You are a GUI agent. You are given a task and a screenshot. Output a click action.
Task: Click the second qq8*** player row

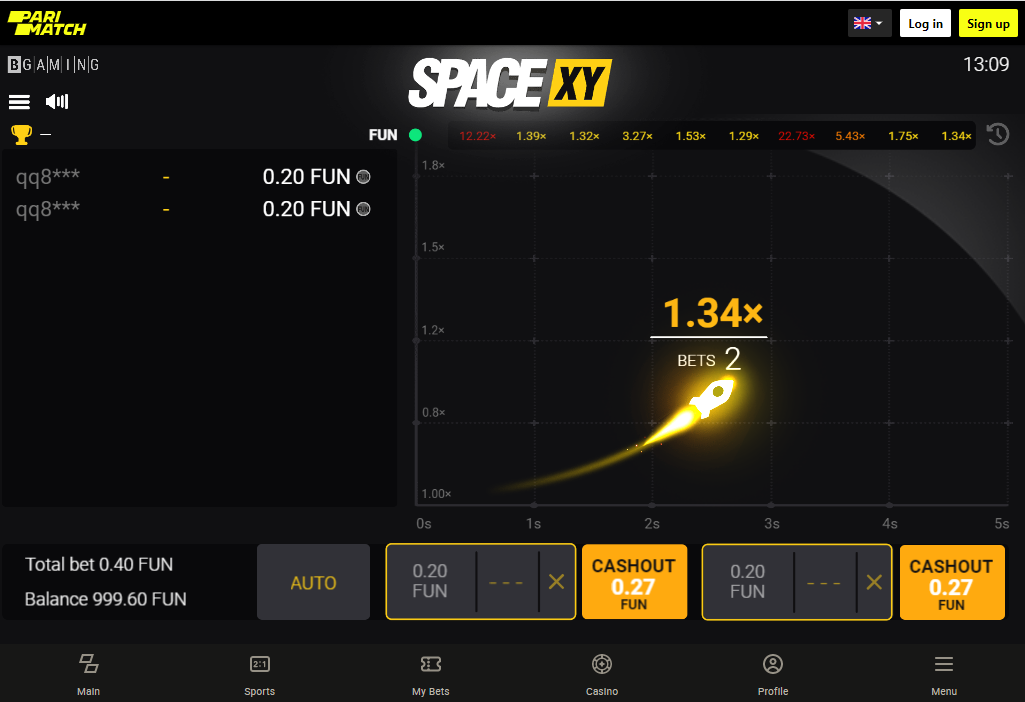coord(193,209)
